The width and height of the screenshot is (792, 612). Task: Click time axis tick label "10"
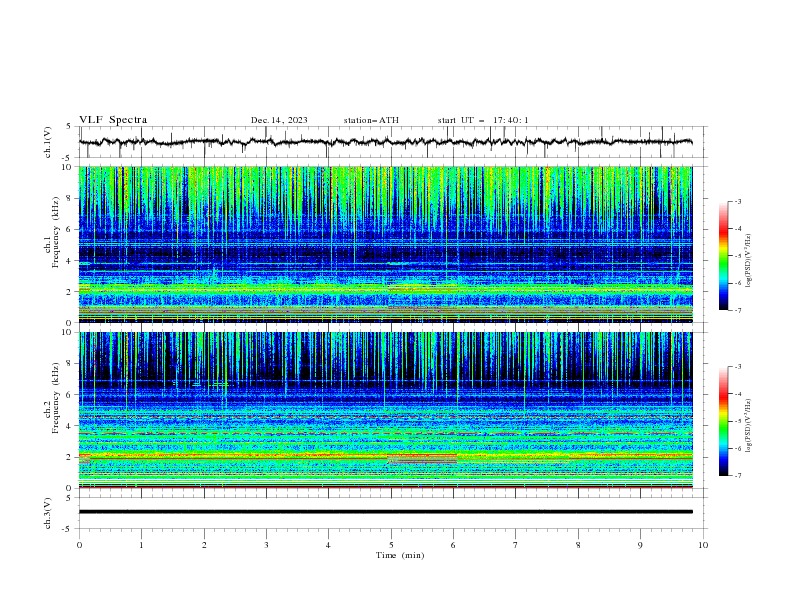pos(703,545)
